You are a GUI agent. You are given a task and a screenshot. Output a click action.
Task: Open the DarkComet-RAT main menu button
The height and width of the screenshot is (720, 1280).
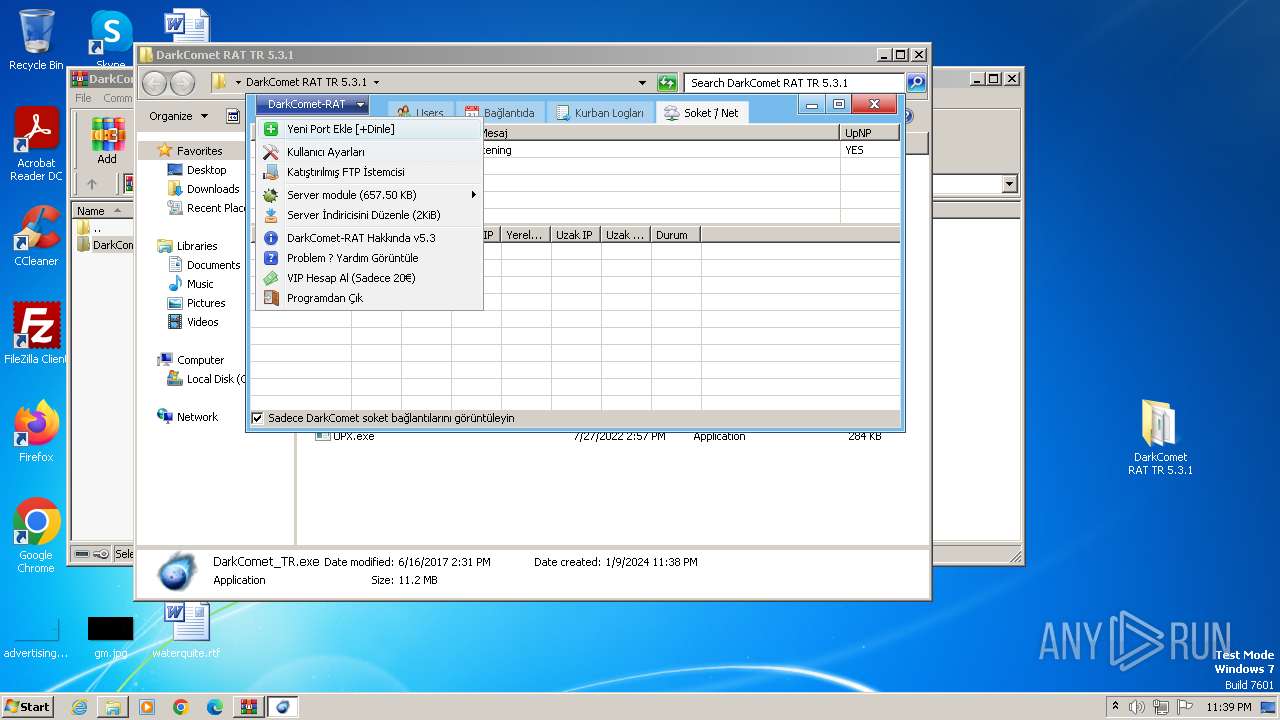click(312, 104)
